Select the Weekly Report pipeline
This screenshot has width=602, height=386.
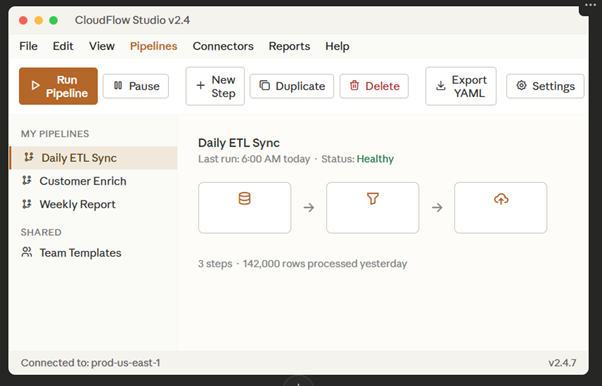93,204
